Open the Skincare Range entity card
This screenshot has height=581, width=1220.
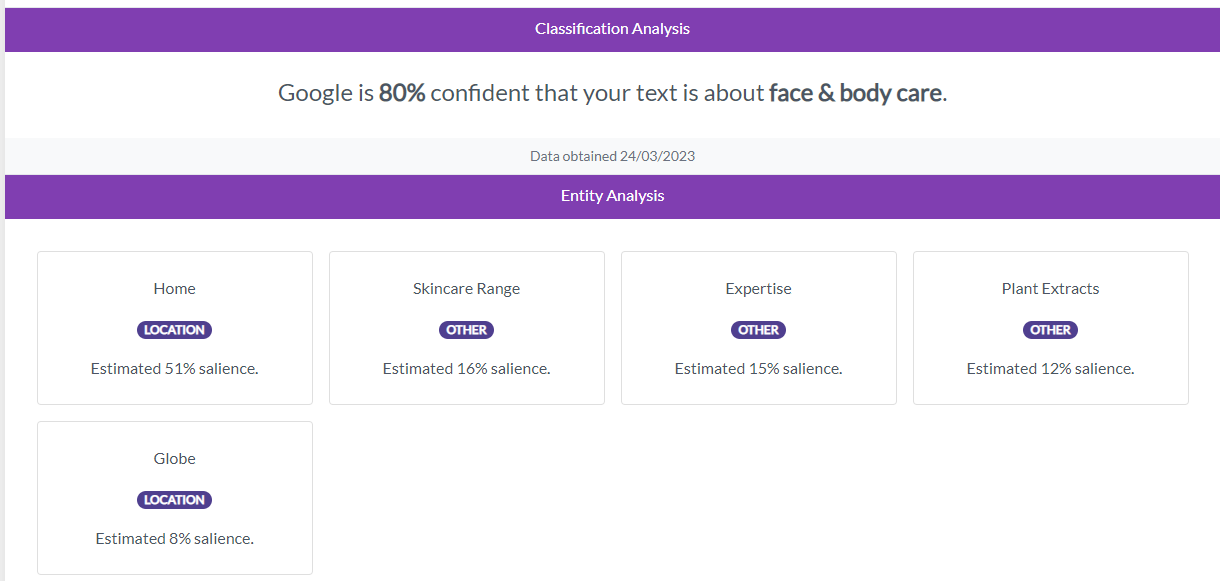[x=467, y=328]
